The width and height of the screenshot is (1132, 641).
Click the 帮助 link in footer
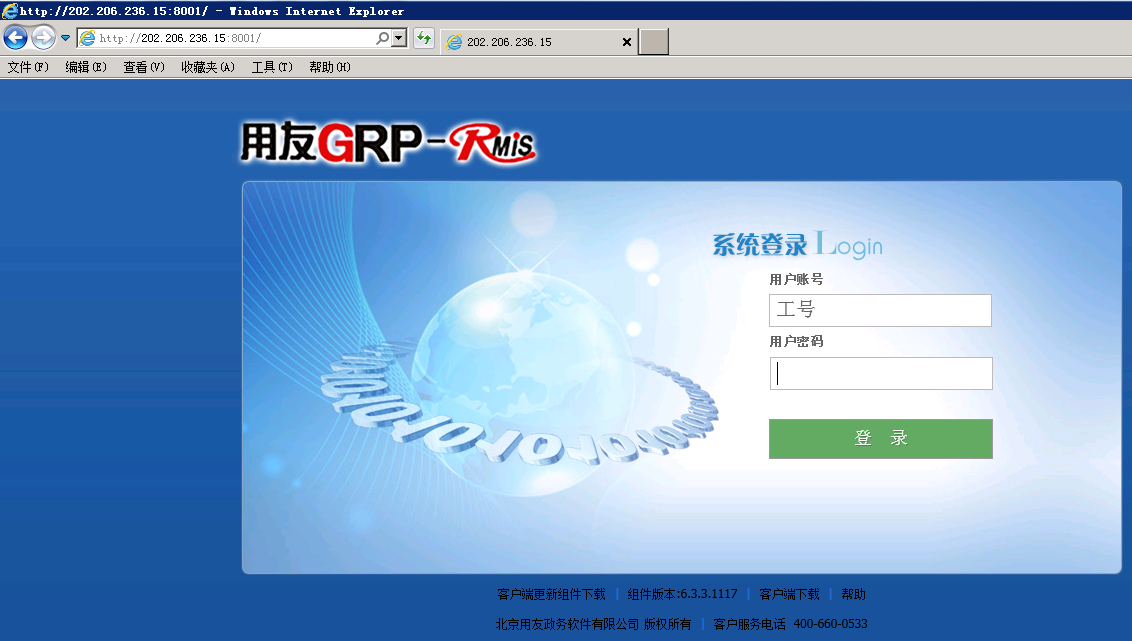click(853, 594)
